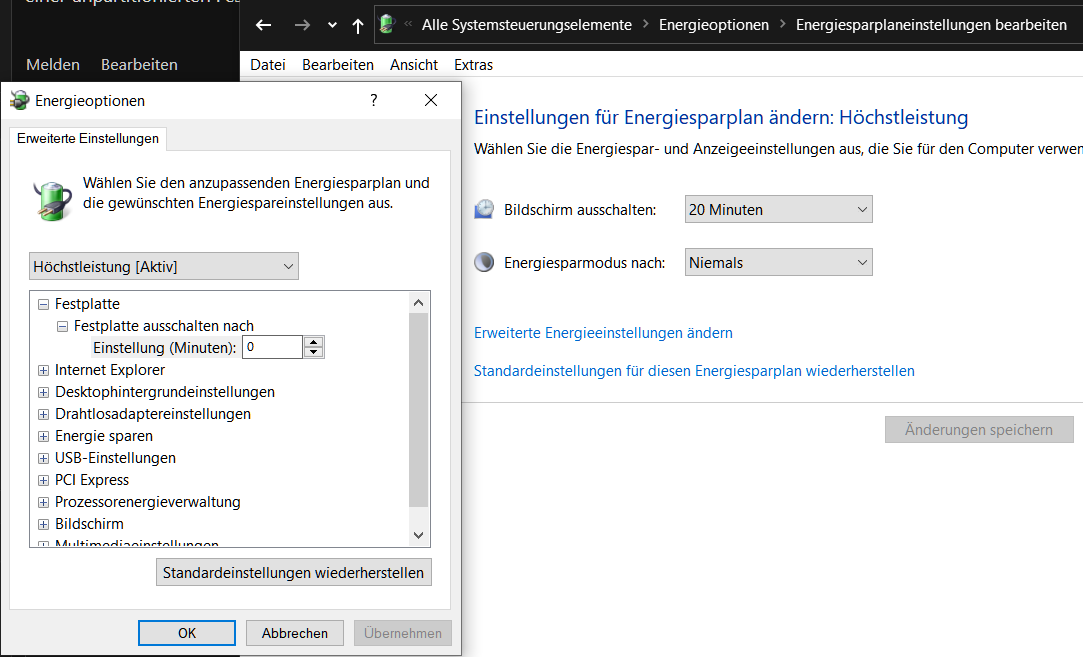Image resolution: width=1083 pixels, height=657 pixels.
Task: Select the Erweiterte Einstellungen tab
Action: click(88, 138)
